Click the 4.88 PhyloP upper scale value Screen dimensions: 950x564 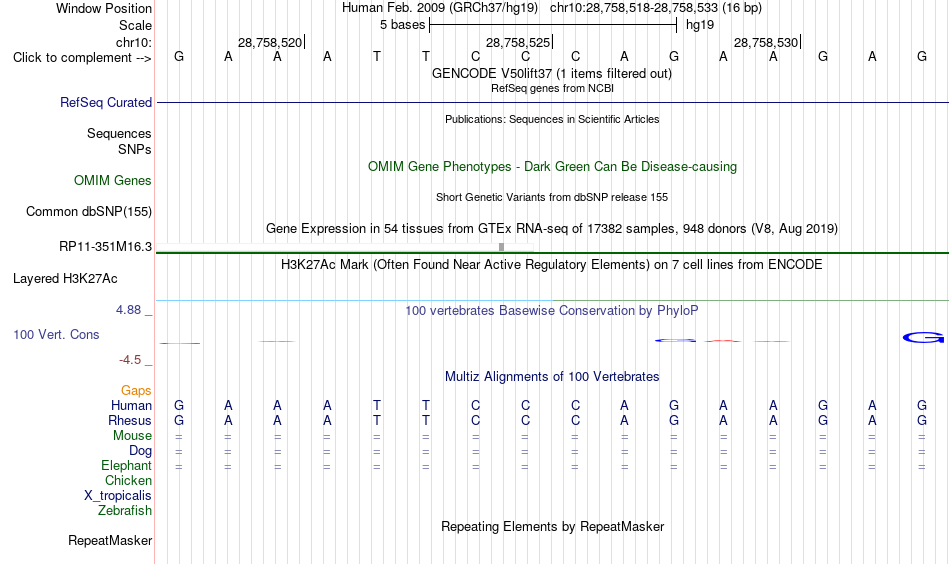pyautogui.click(x=128, y=310)
